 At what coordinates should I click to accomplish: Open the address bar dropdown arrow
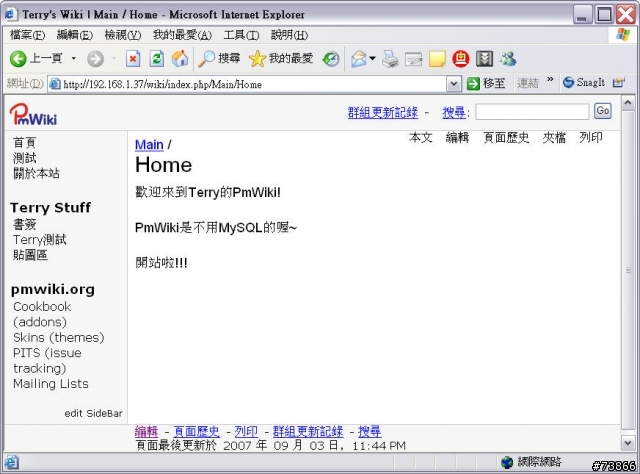453,84
